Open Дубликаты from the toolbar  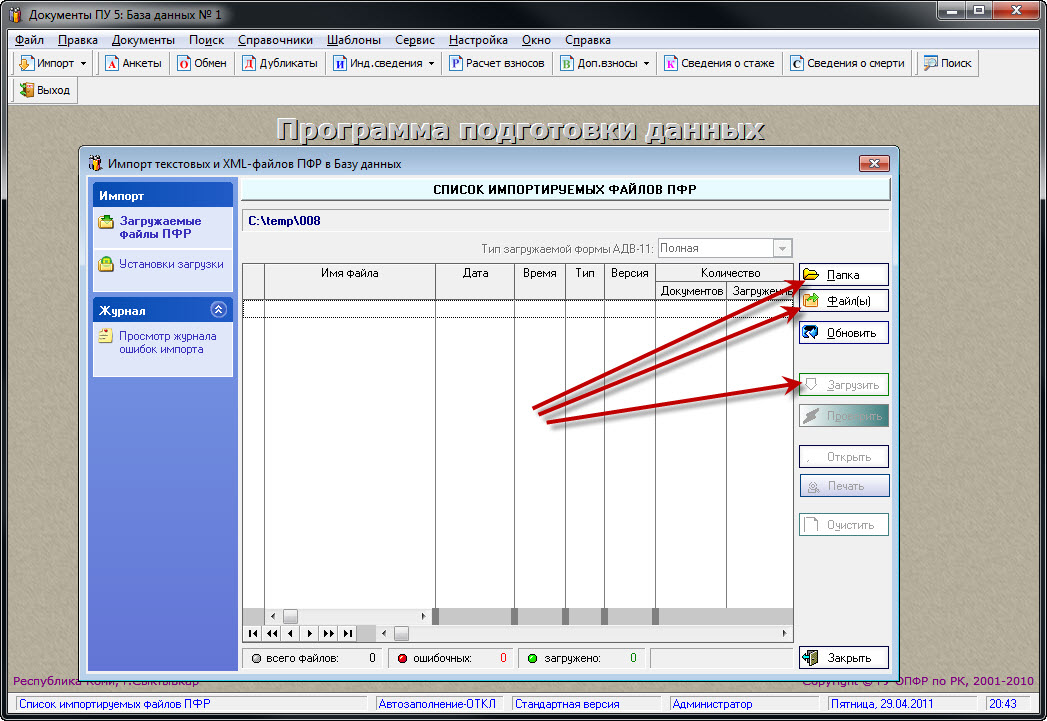click(x=279, y=63)
